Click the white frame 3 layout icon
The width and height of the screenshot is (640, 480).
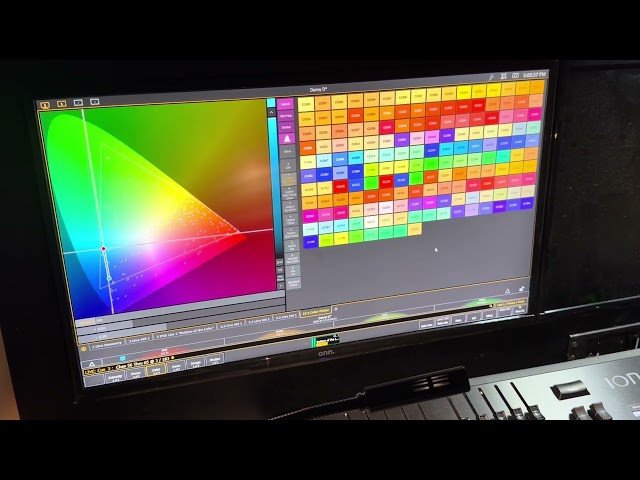click(79, 102)
